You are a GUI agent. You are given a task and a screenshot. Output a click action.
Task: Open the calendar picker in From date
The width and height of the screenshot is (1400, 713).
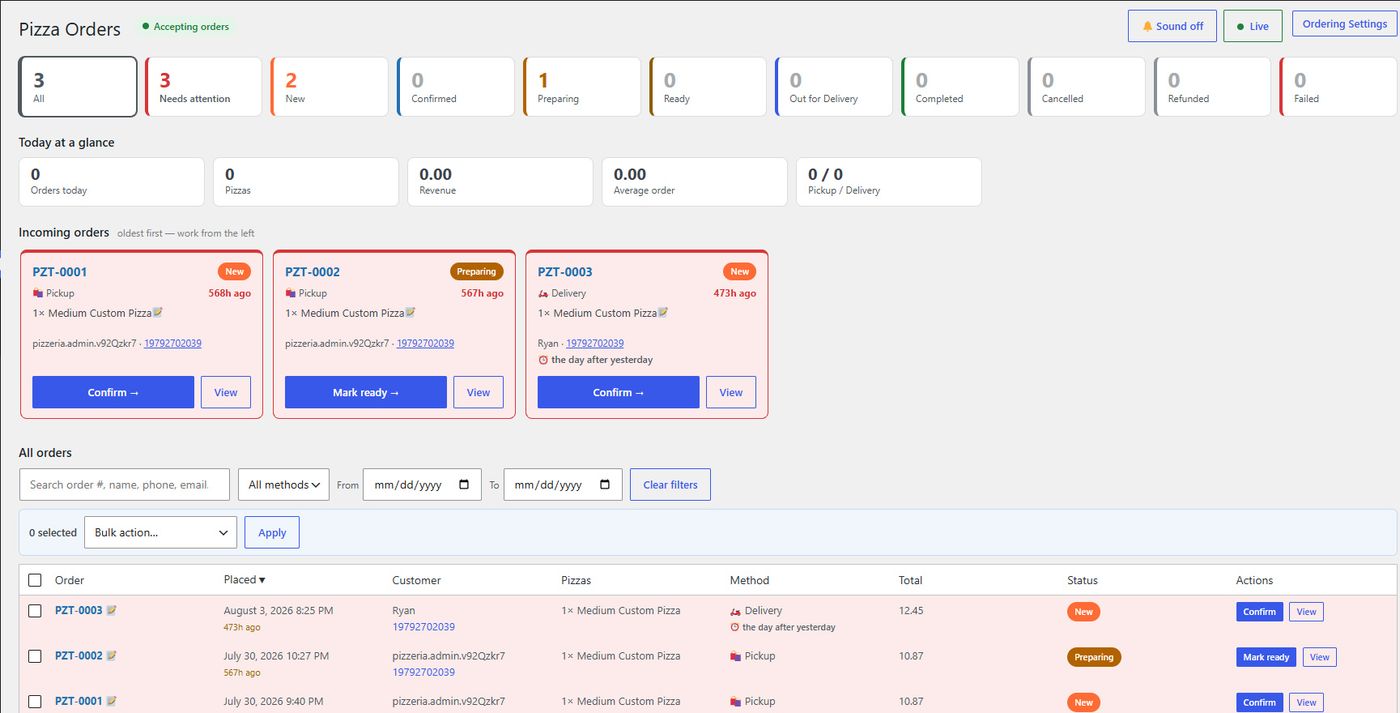coord(464,485)
